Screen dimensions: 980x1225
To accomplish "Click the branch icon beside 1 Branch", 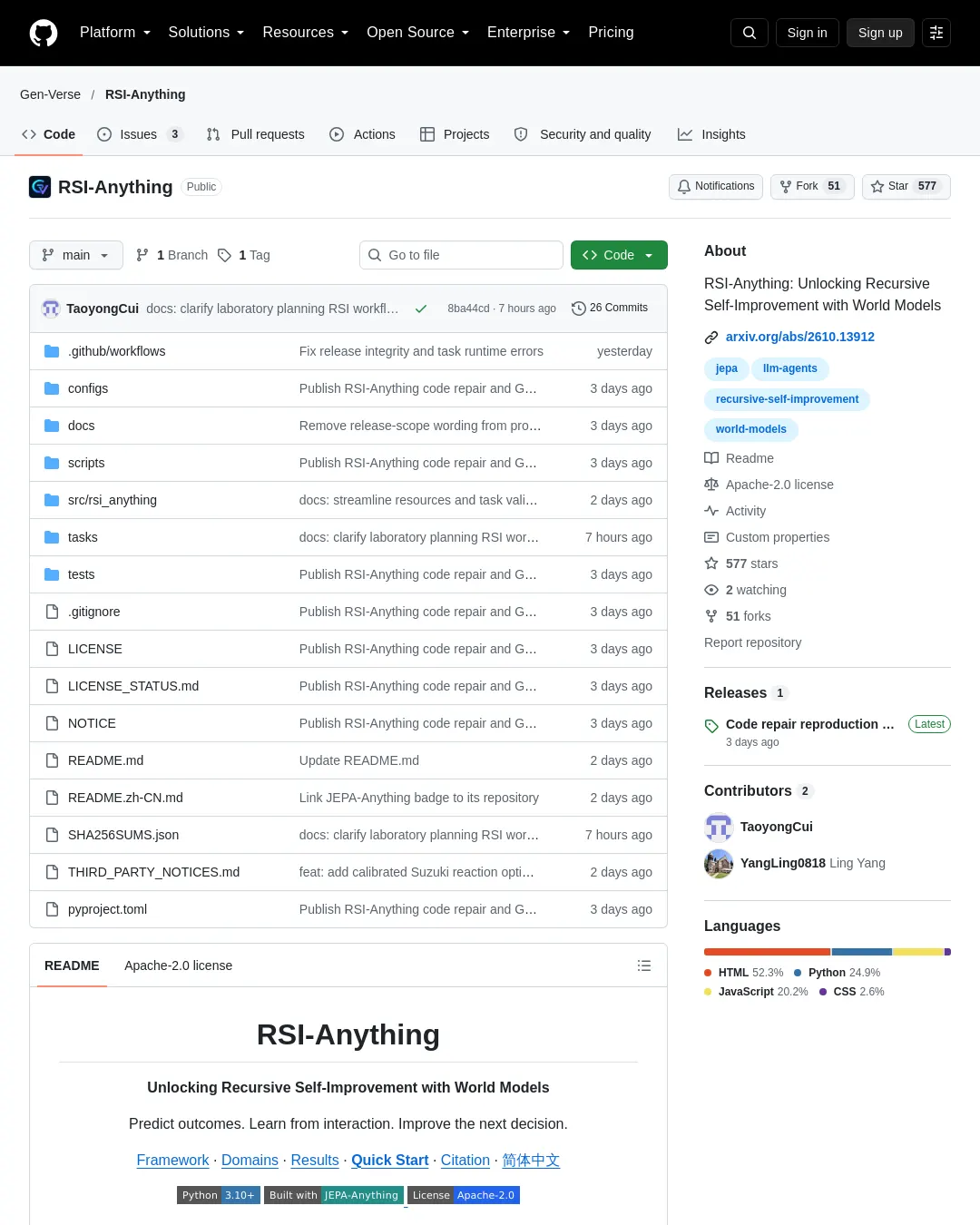I will (142, 255).
